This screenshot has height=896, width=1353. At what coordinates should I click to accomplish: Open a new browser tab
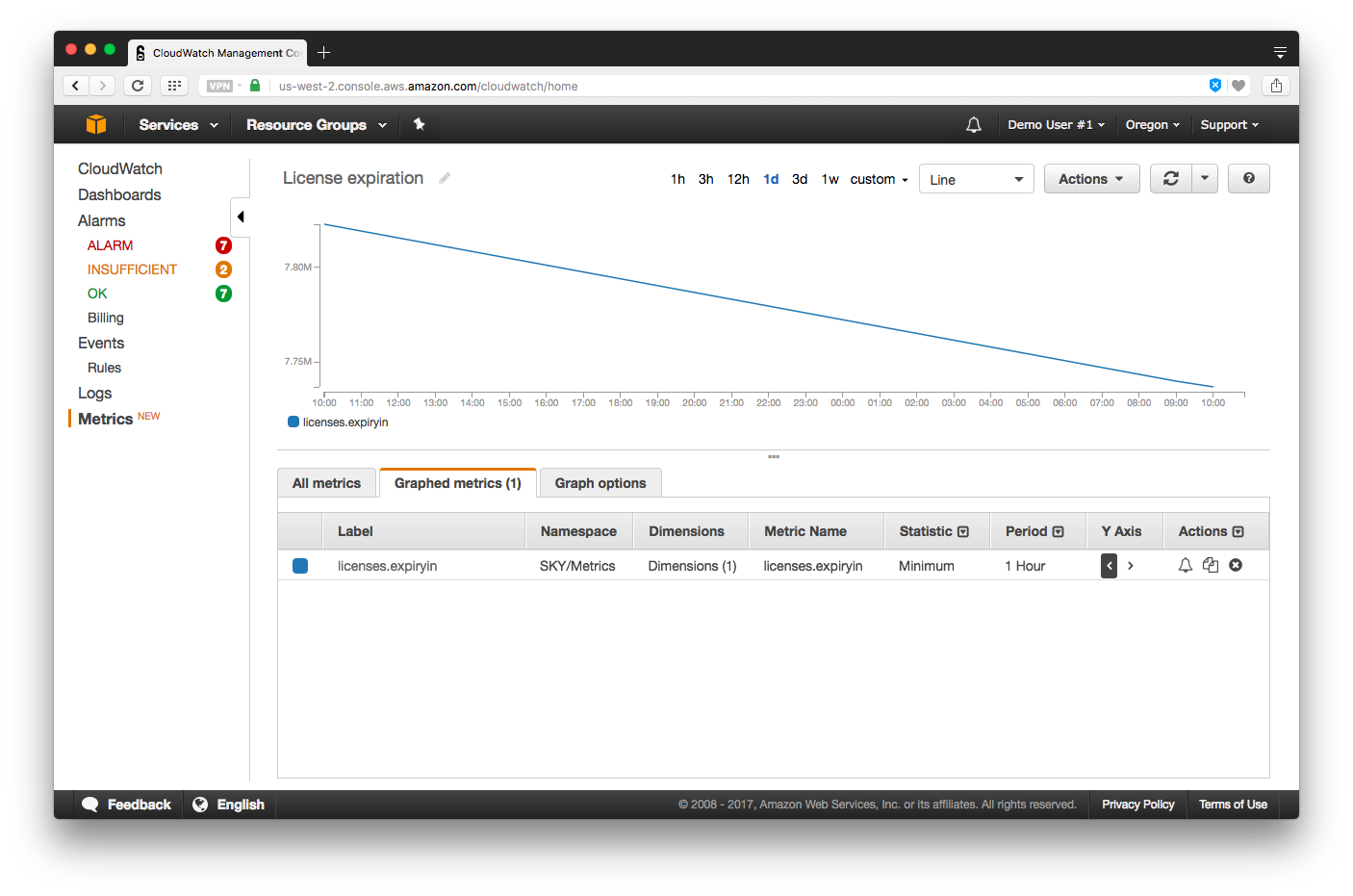point(324,52)
